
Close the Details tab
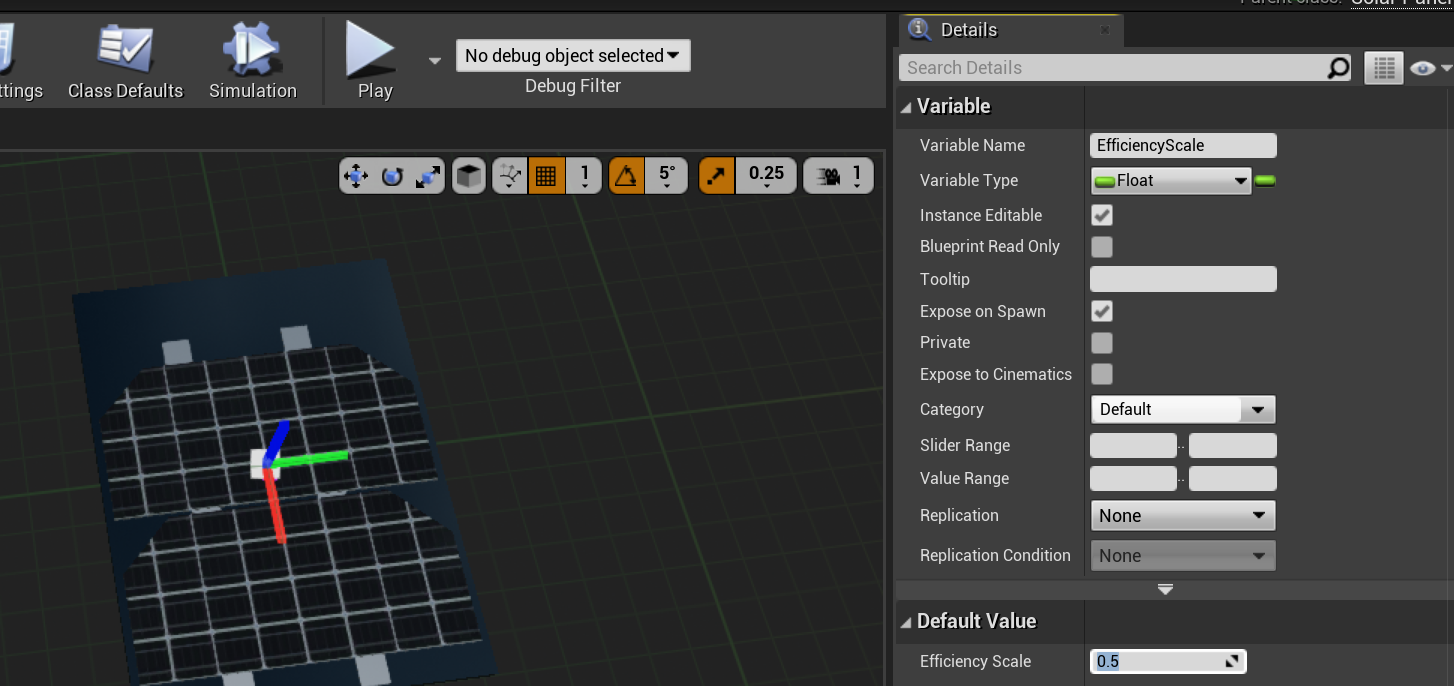(1105, 30)
